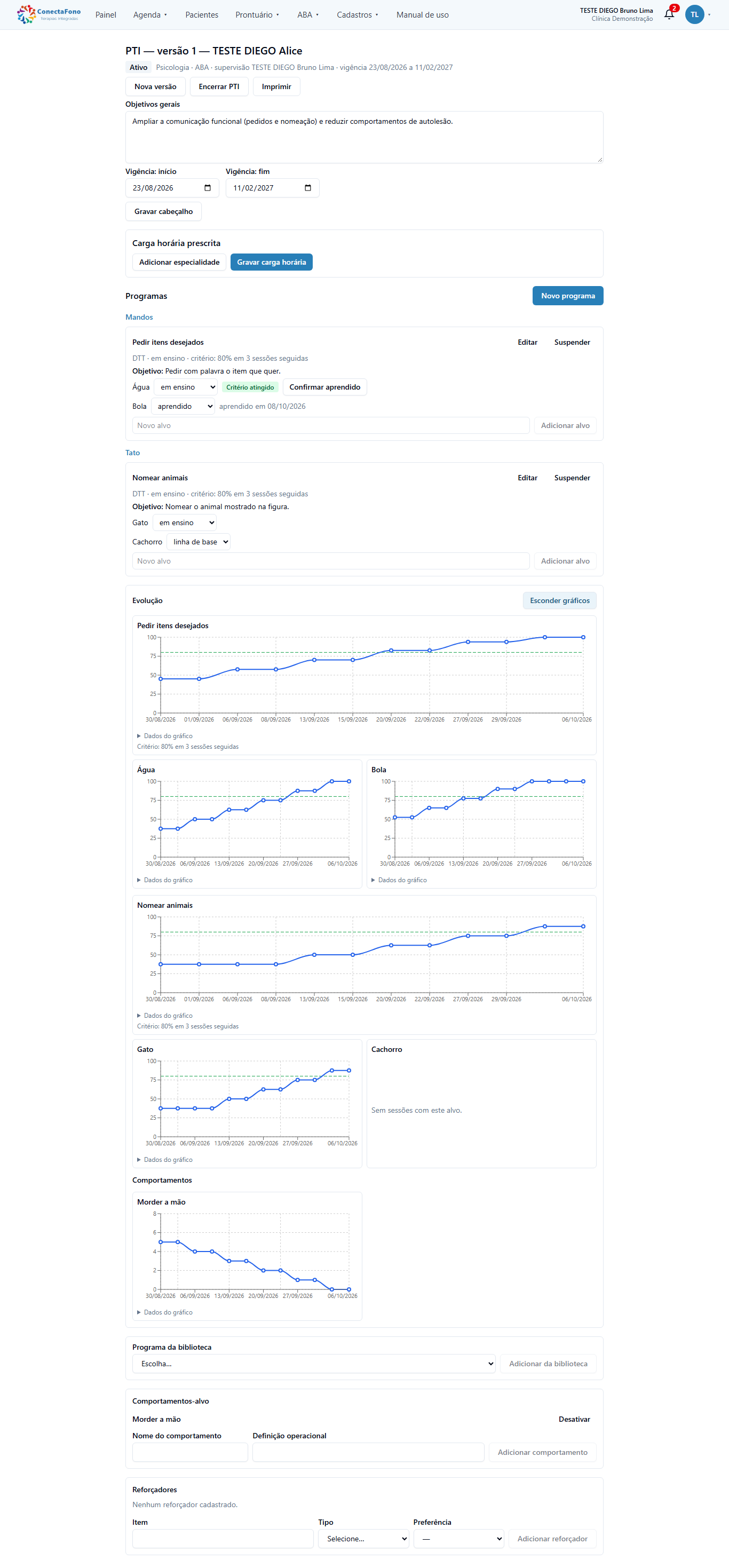Viewport: 729px width, 1568px height.
Task: Click the Nova versão button
Action: point(155,86)
